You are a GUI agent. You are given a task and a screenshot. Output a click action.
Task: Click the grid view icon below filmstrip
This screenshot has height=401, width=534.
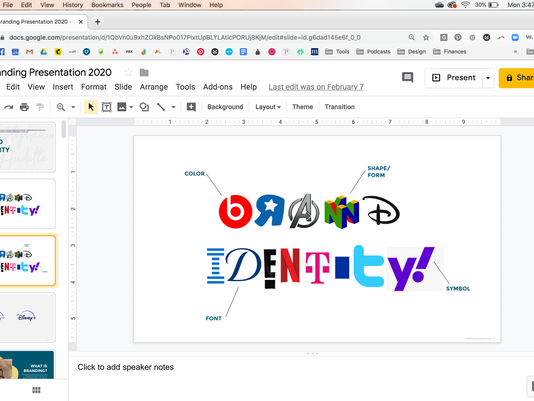[x=36, y=390]
